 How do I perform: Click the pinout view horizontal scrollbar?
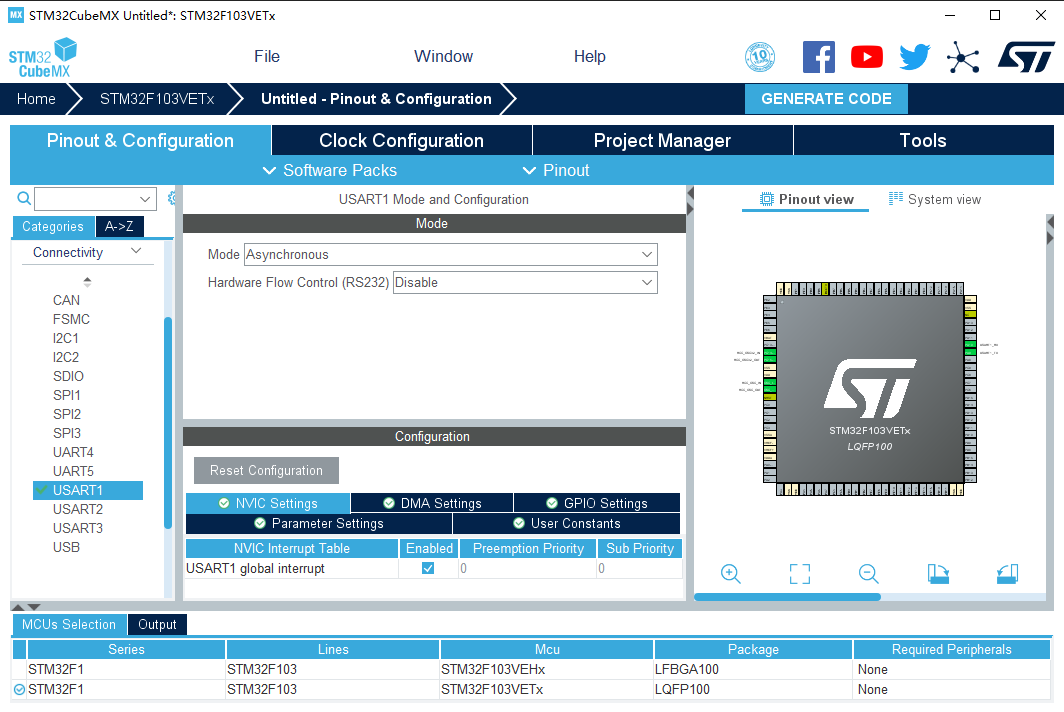pyautogui.click(x=787, y=597)
